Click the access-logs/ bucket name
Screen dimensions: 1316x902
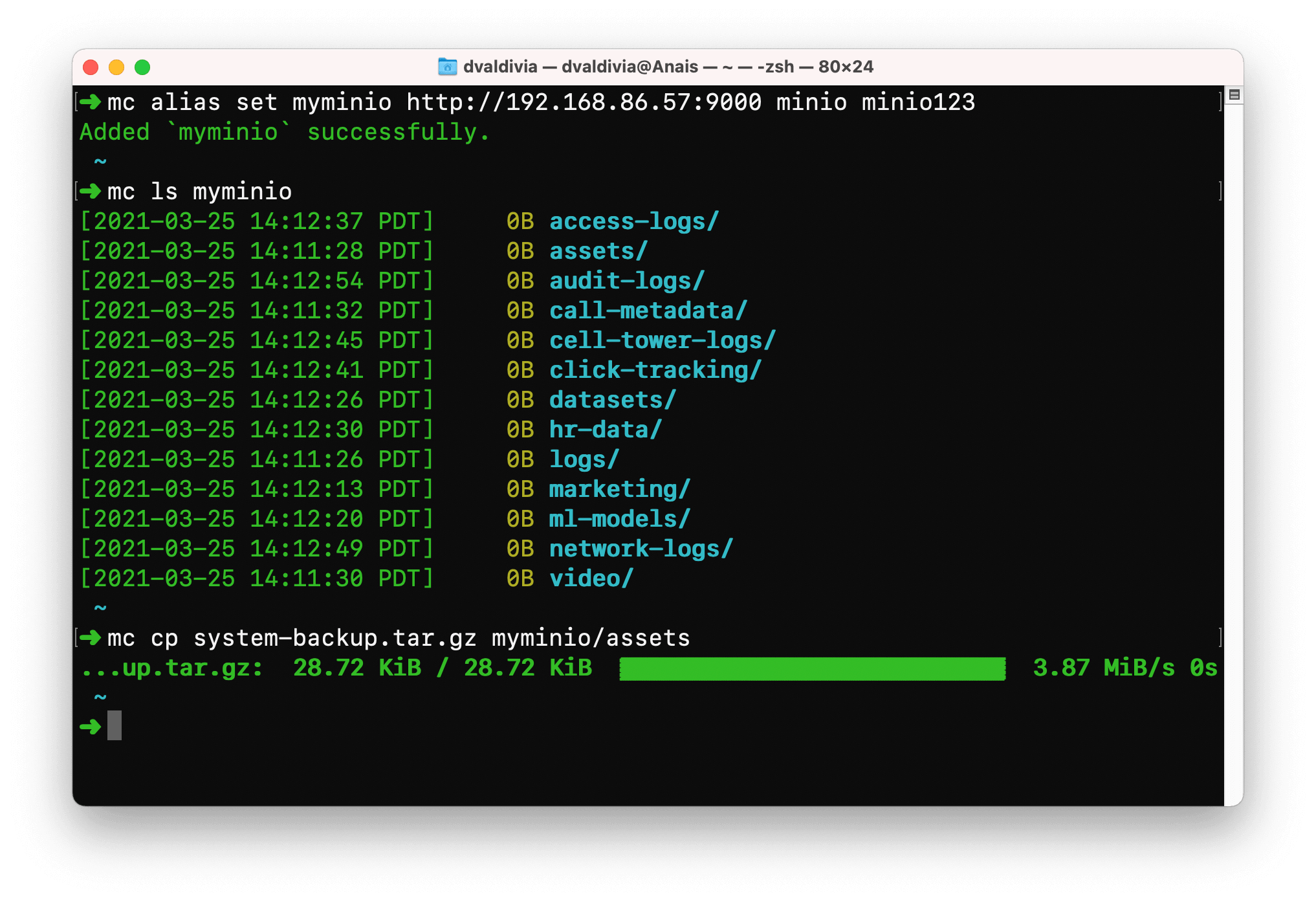point(633,221)
